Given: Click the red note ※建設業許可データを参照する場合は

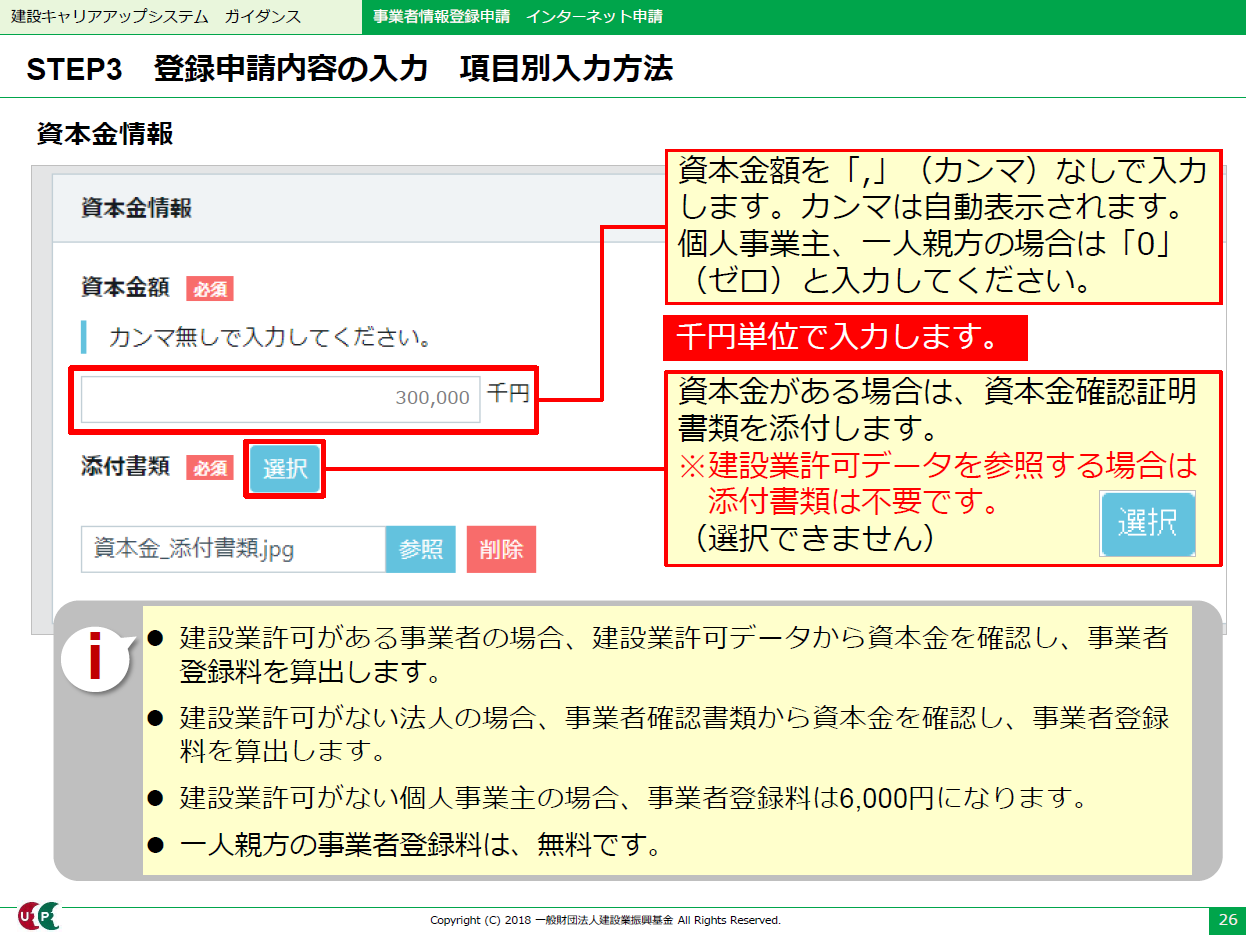Looking at the screenshot, I should click(939, 466).
